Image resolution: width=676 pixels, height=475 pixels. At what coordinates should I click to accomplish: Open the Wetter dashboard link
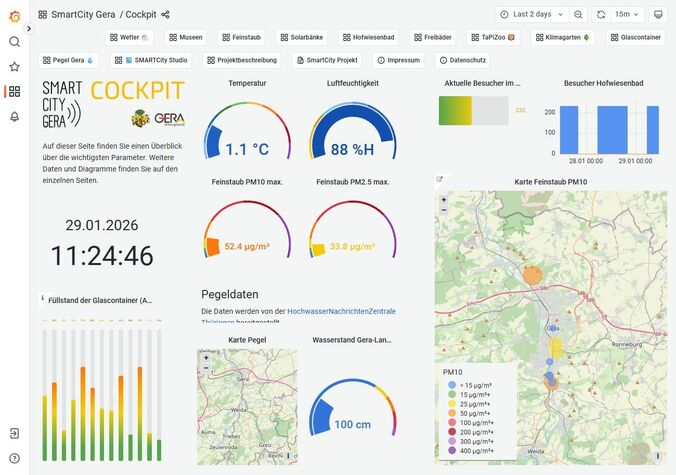click(129, 38)
